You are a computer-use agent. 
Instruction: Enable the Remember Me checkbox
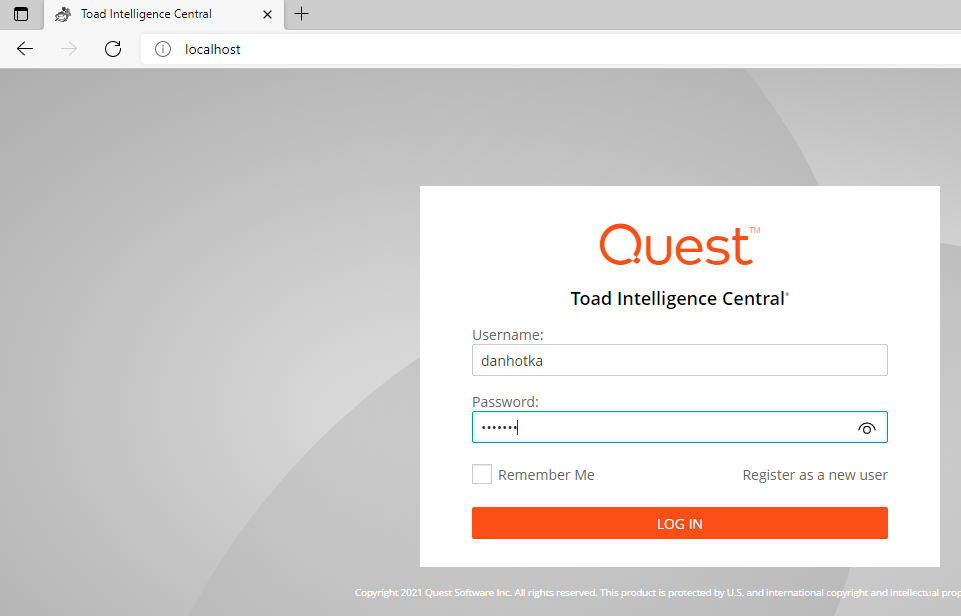482,474
